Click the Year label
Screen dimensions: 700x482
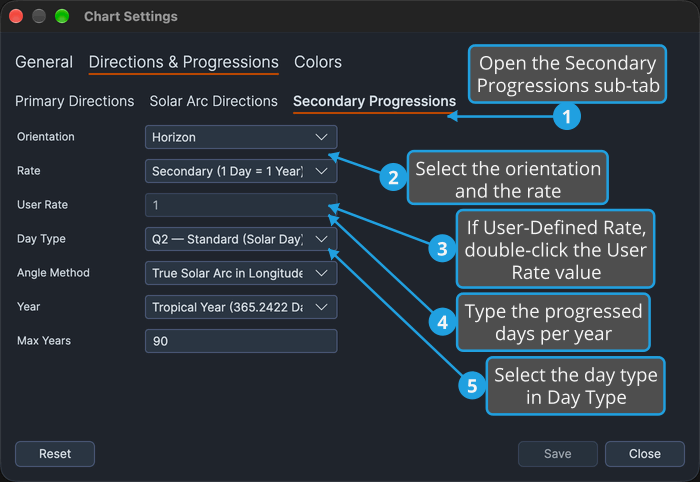pyautogui.click(x=29, y=307)
